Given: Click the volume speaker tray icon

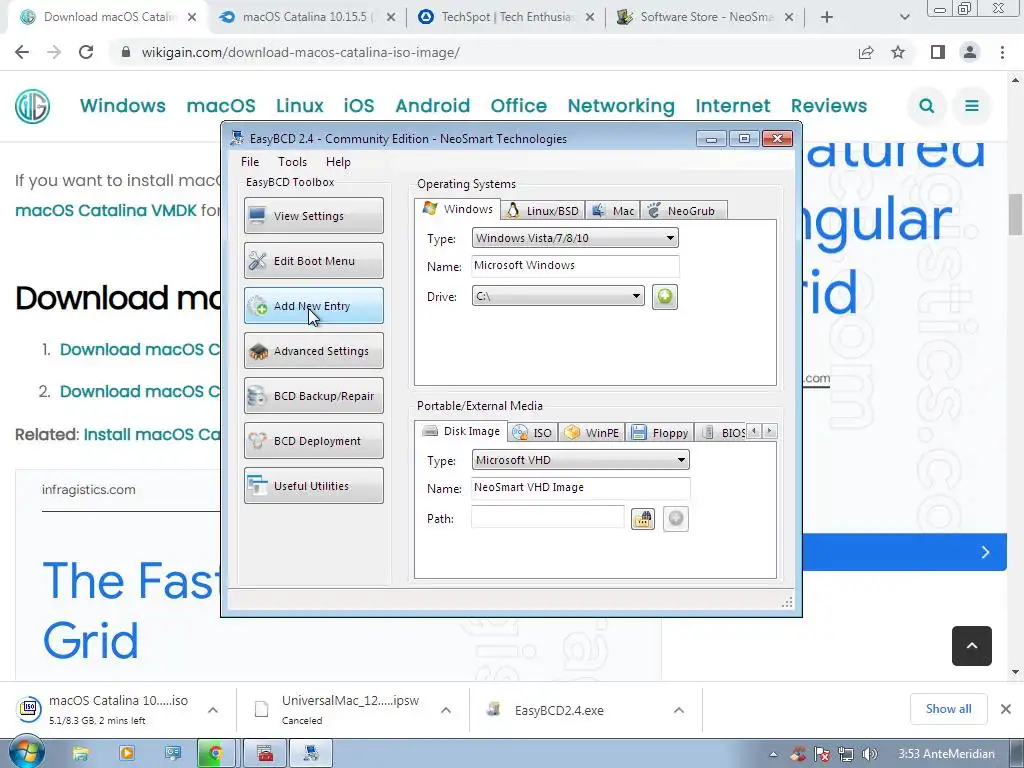Looking at the screenshot, I should pos(871,754).
